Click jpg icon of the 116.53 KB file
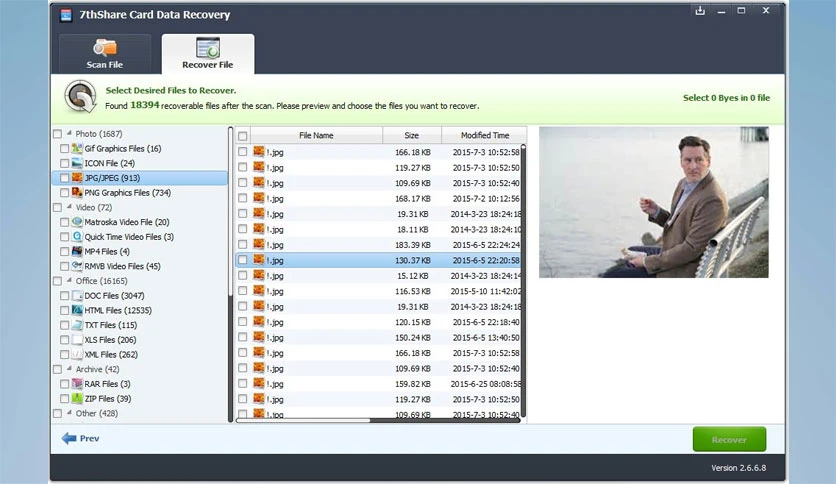Viewport: 836px width, 484px height. pyautogui.click(x=259, y=291)
